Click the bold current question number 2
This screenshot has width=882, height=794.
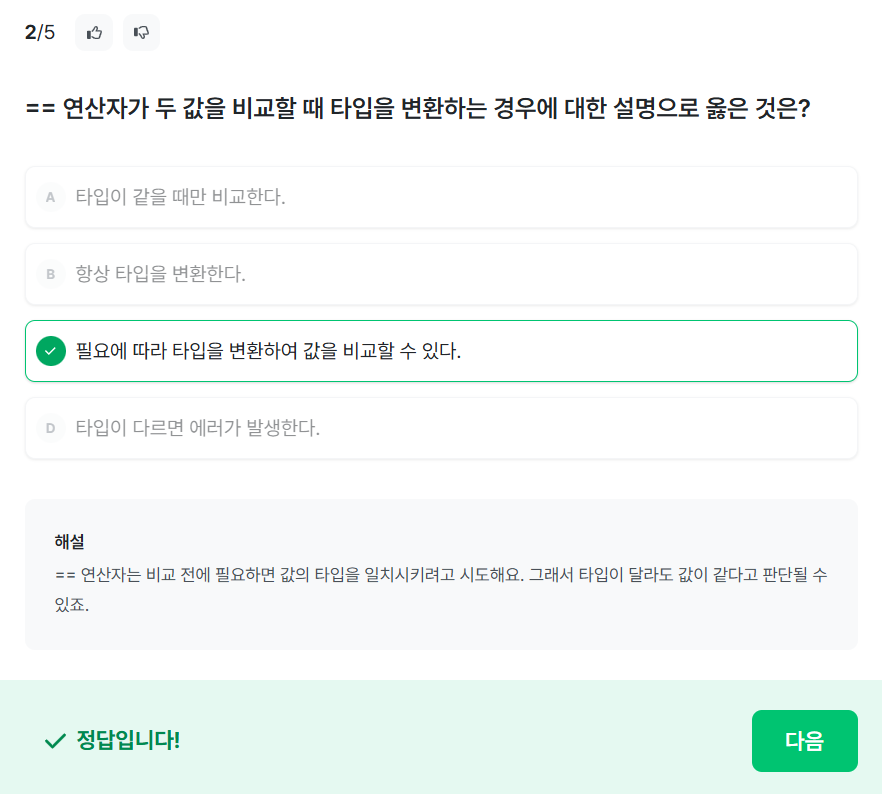click(x=30, y=33)
